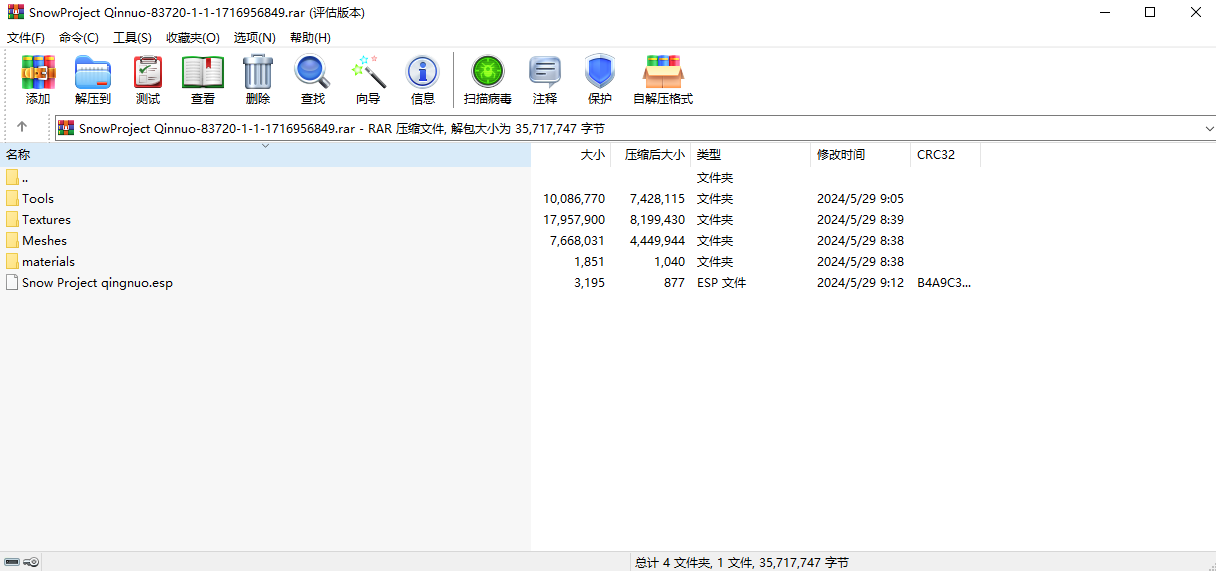This screenshot has height=571, width=1216.
Task: Click the modified time 2024/5/29 9:05
Action: [860, 198]
